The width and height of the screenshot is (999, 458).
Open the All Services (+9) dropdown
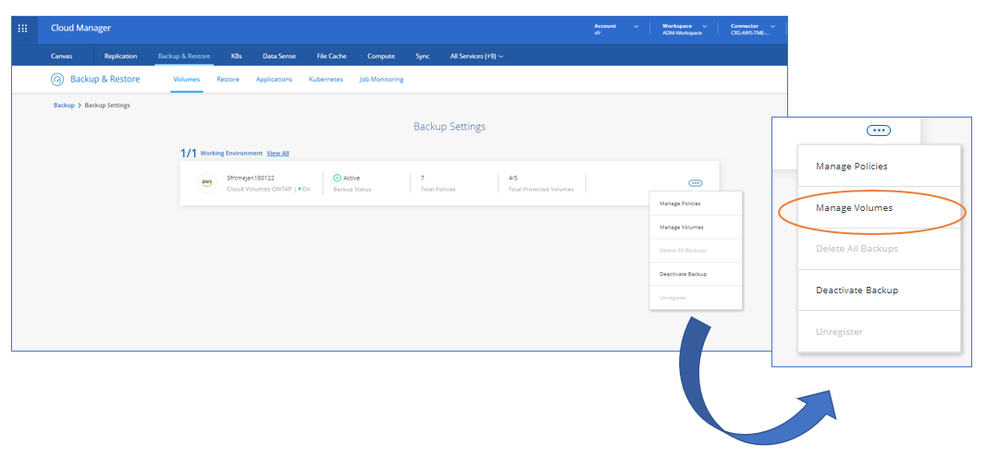pyautogui.click(x=477, y=56)
